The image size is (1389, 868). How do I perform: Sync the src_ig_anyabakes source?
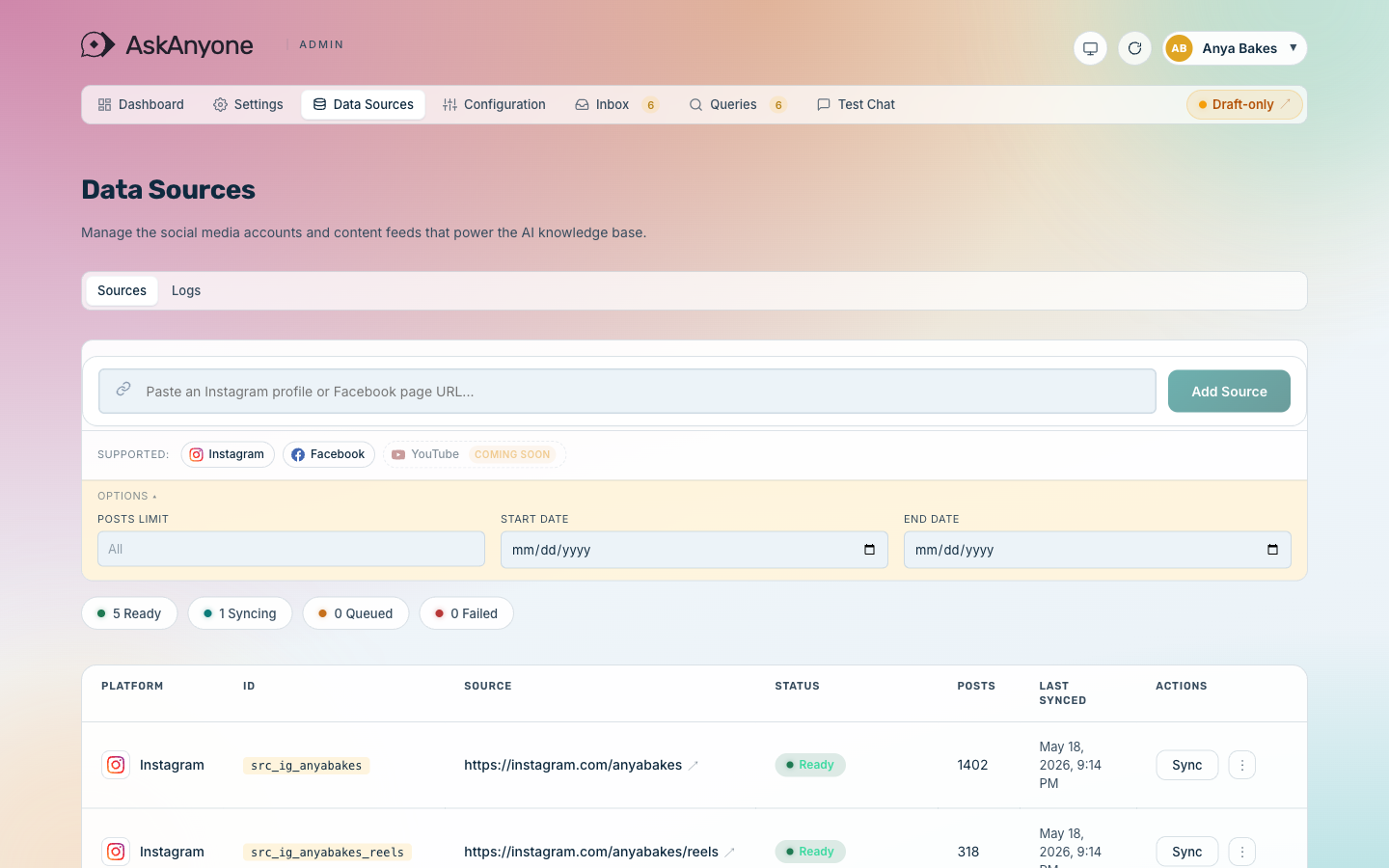click(x=1187, y=765)
